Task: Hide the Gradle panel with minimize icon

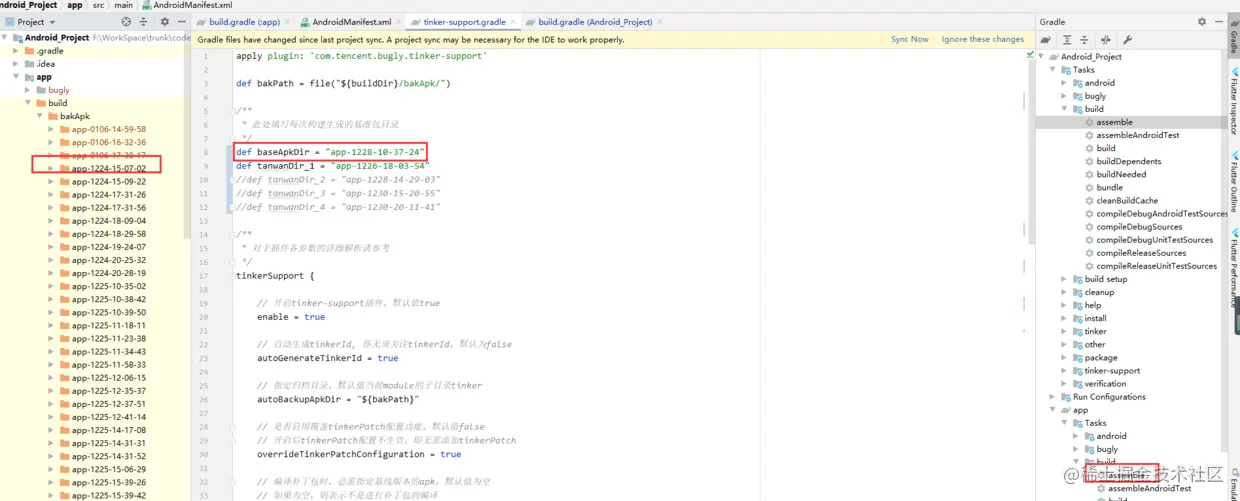Action: pos(1217,21)
